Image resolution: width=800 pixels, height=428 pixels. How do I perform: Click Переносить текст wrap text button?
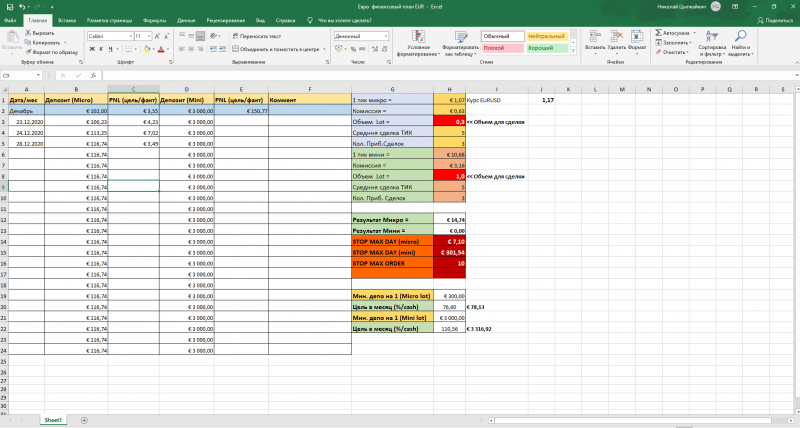257,36
